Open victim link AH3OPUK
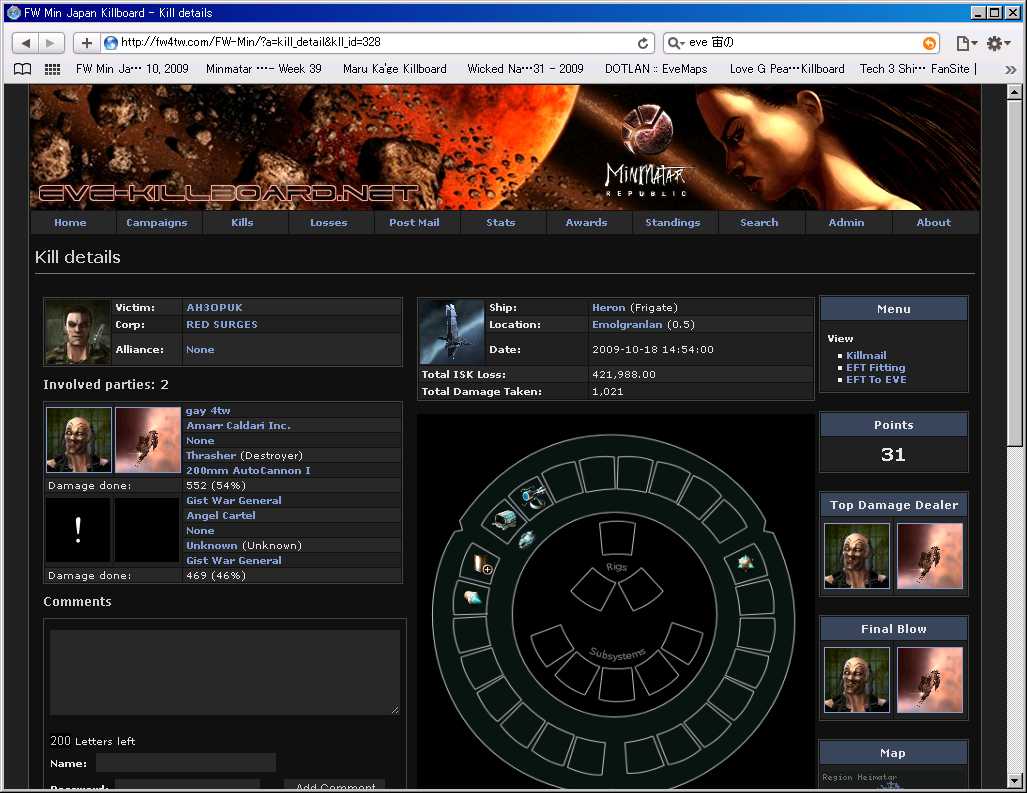This screenshot has width=1027, height=793. (x=214, y=308)
